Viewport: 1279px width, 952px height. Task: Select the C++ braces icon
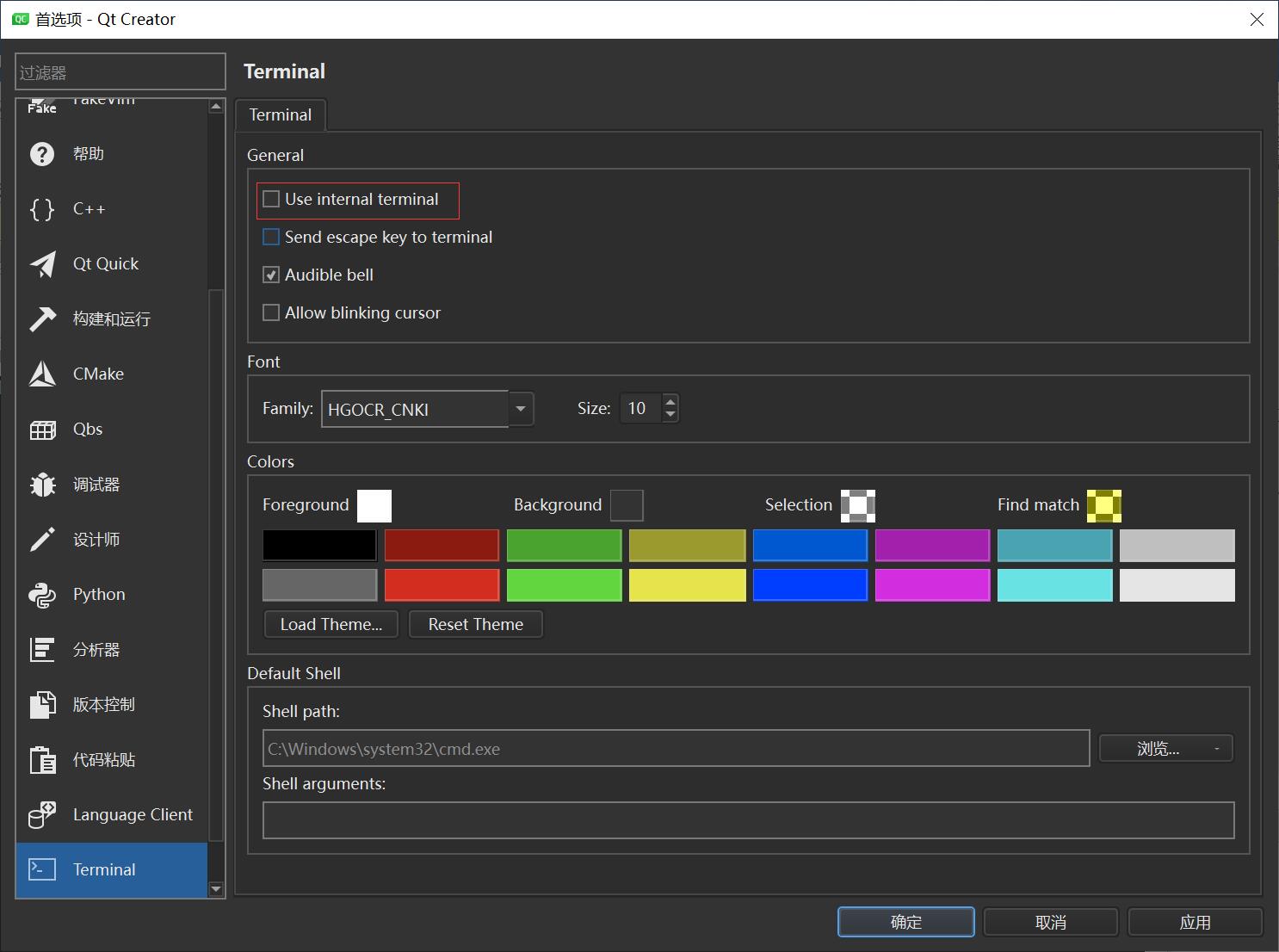(x=42, y=209)
